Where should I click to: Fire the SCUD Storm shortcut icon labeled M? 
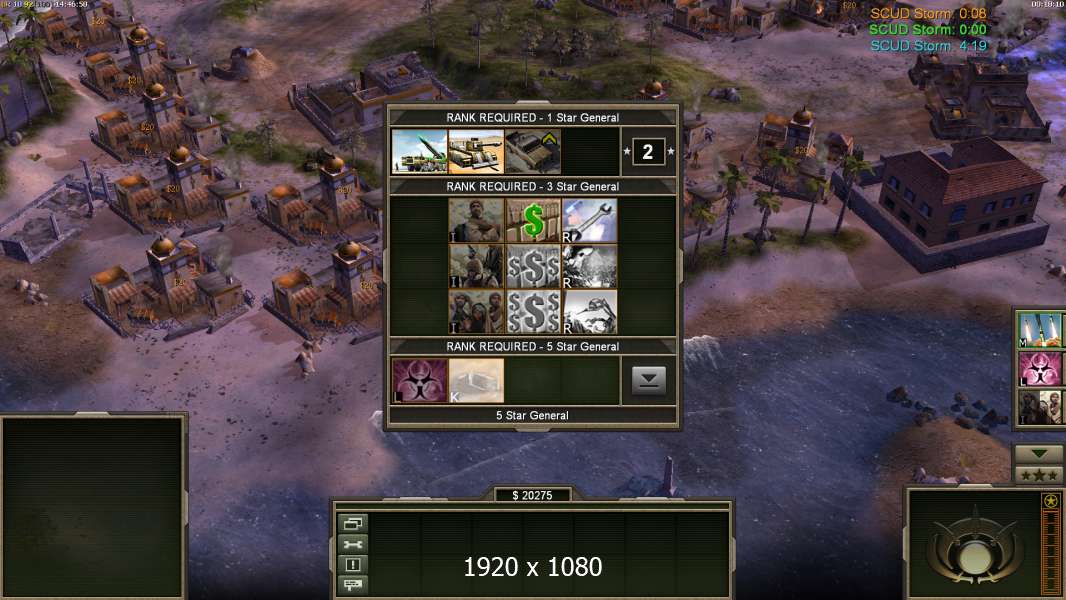(x=1040, y=329)
